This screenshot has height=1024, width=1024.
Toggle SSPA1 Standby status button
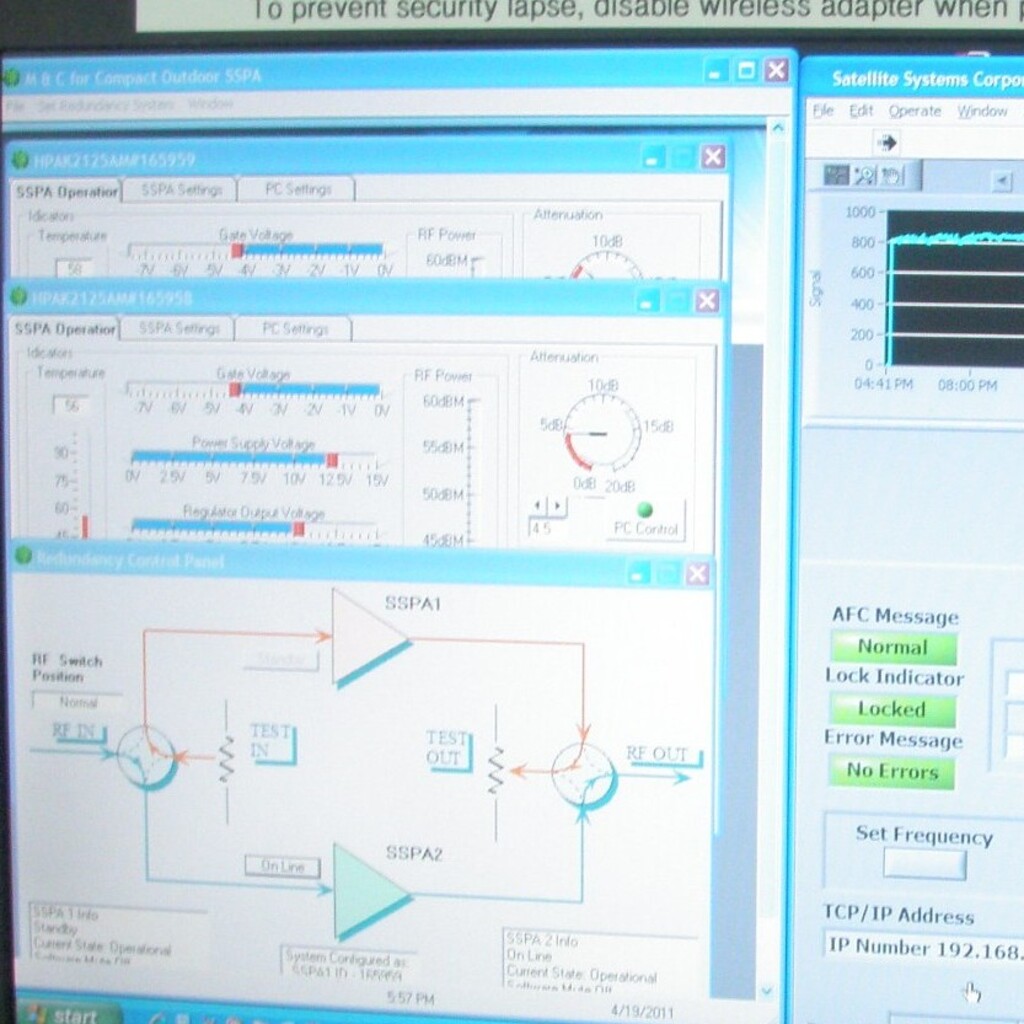point(281,660)
